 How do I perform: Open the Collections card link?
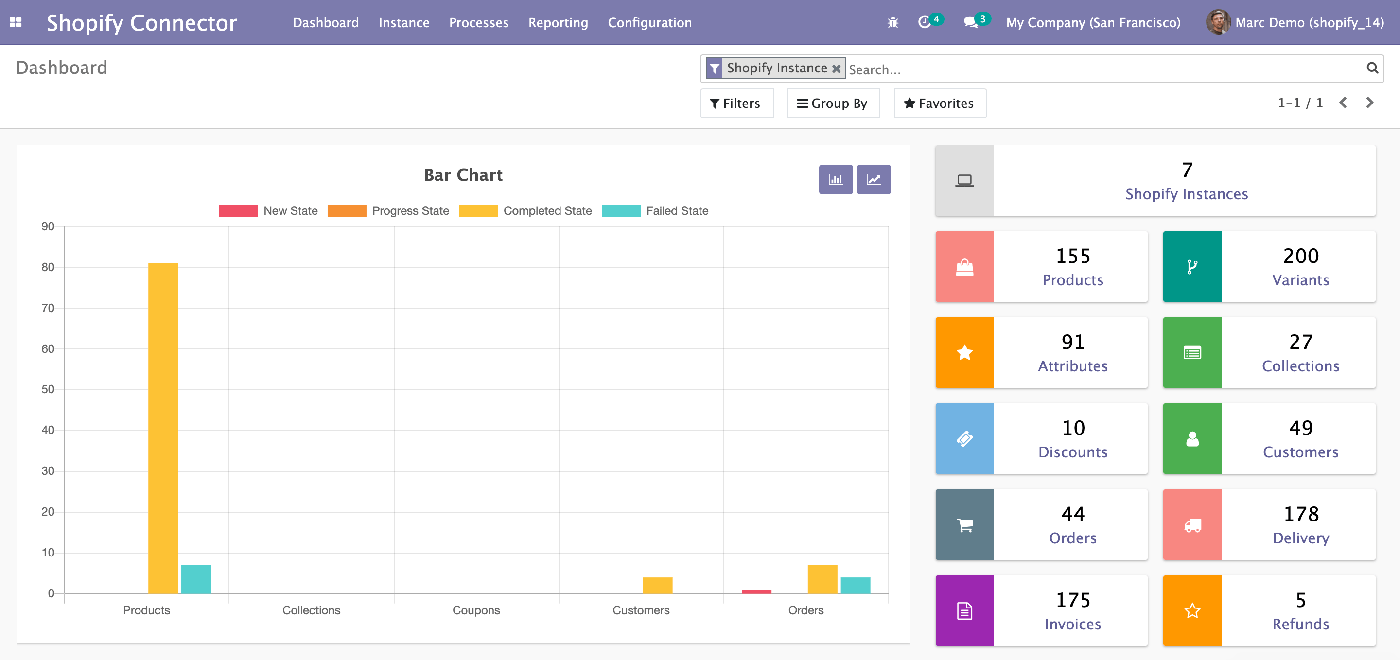(x=1301, y=366)
